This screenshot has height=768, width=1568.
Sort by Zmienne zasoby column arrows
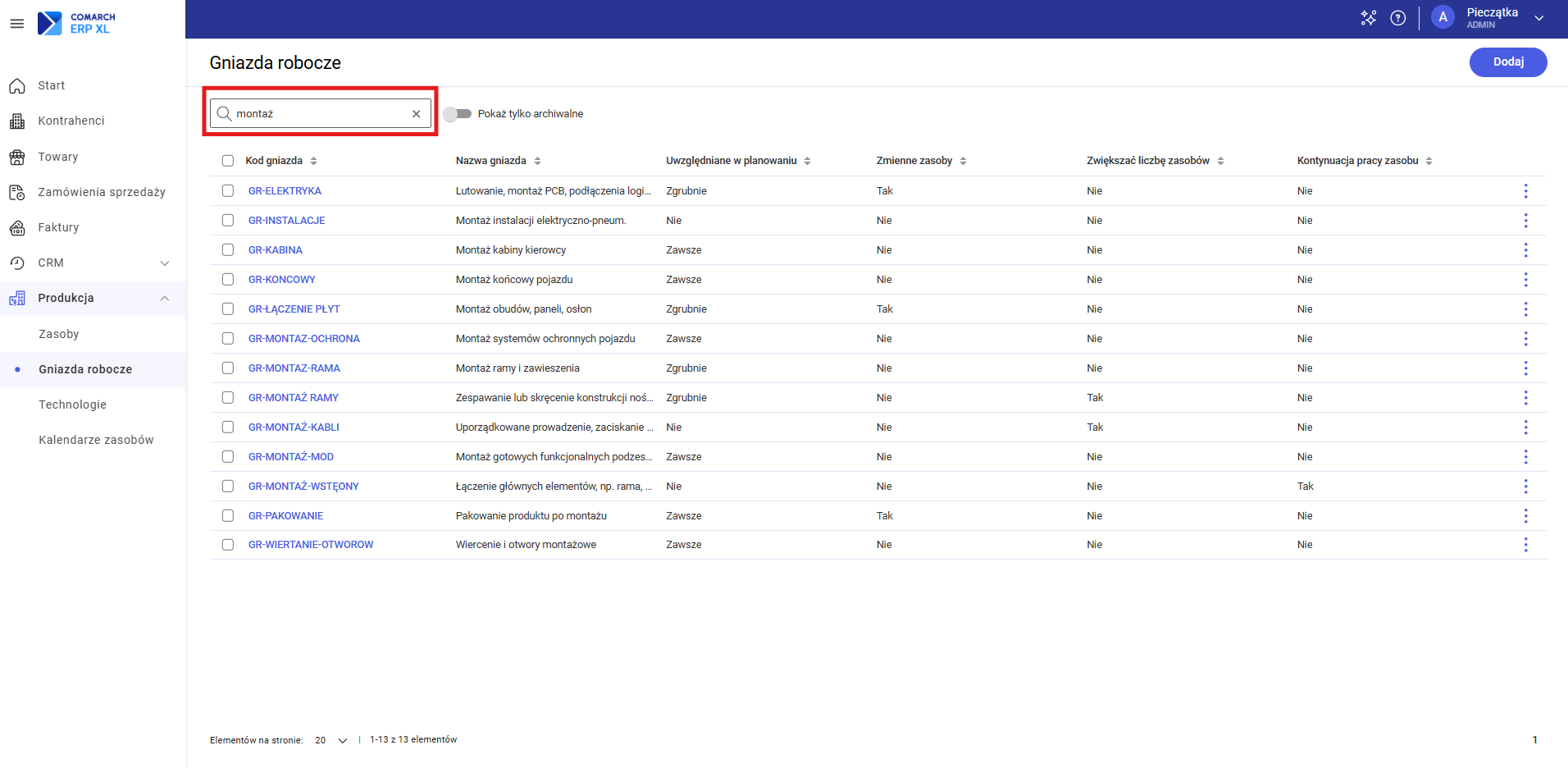pos(963,161)
